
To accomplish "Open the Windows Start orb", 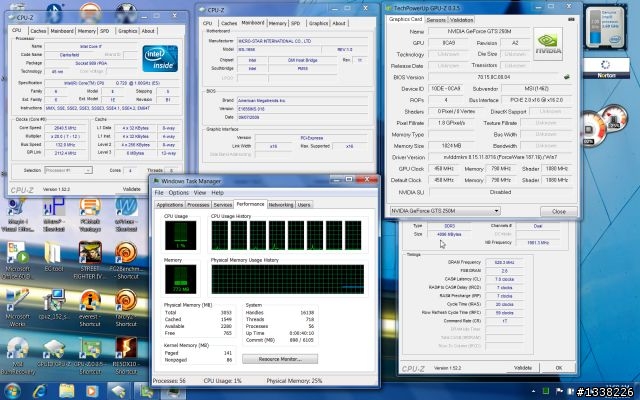I will tap(12, 391).
